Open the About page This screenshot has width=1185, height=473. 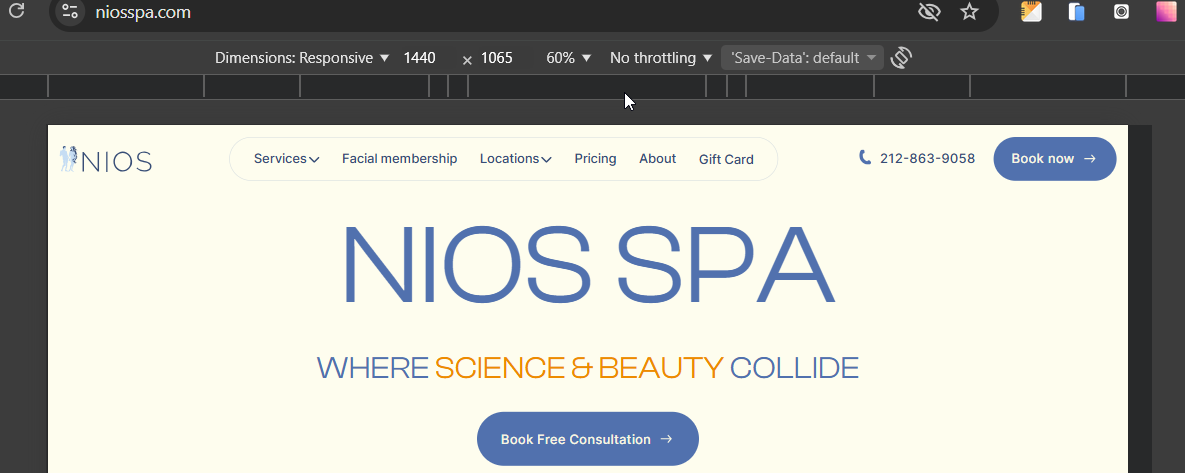click(x=657, y=159)
